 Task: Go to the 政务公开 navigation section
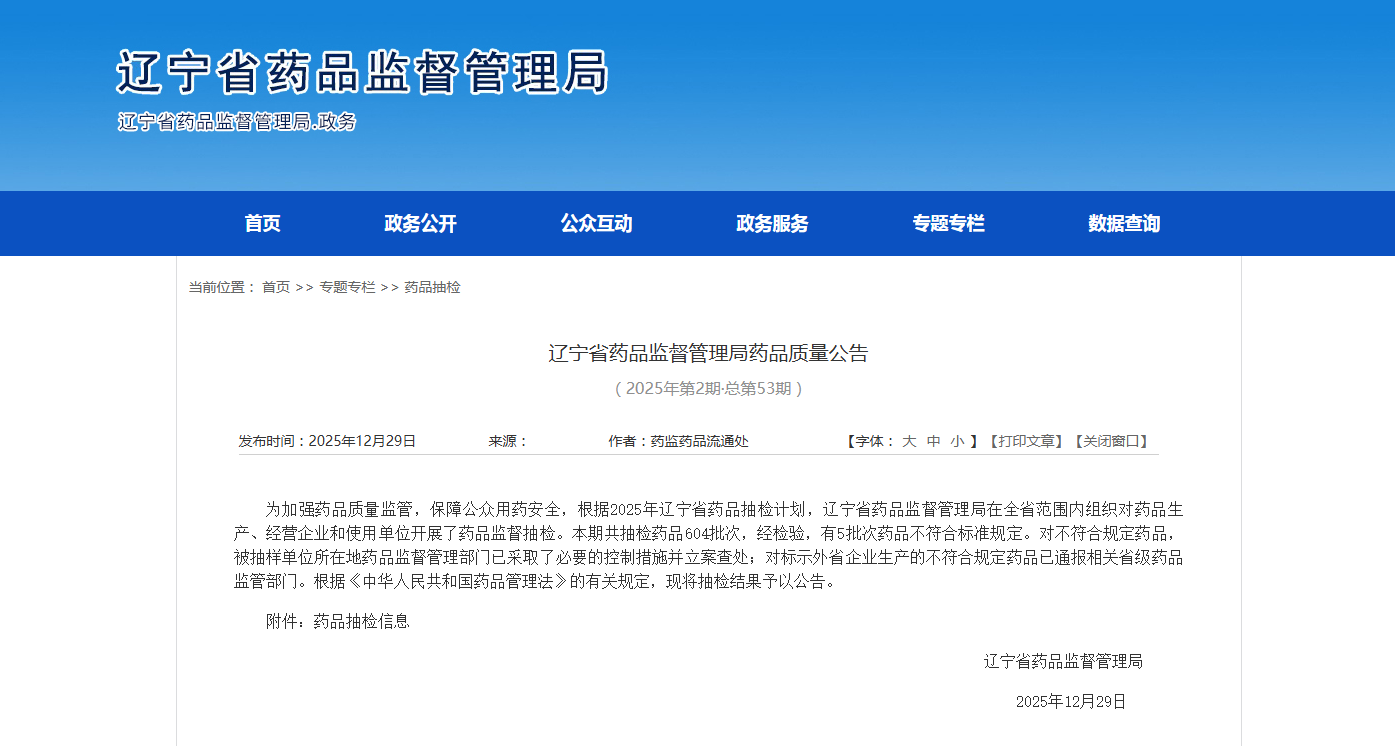[420, 224]
